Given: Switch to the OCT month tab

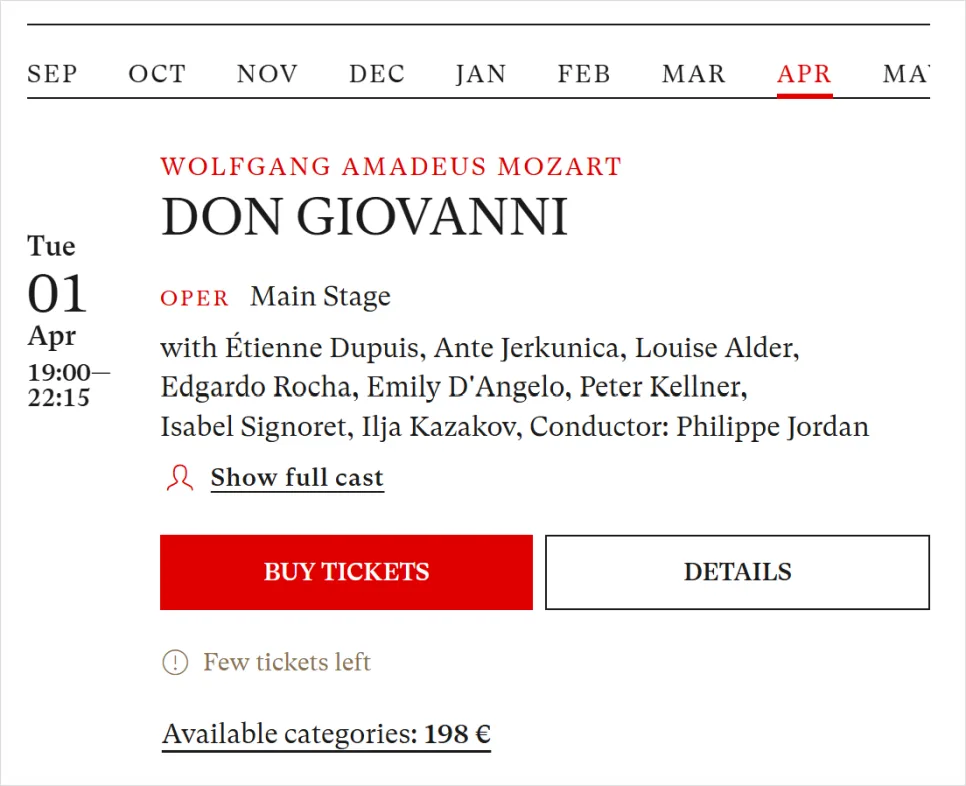Looking at the screenshot, I should click(x=157, y=74).
